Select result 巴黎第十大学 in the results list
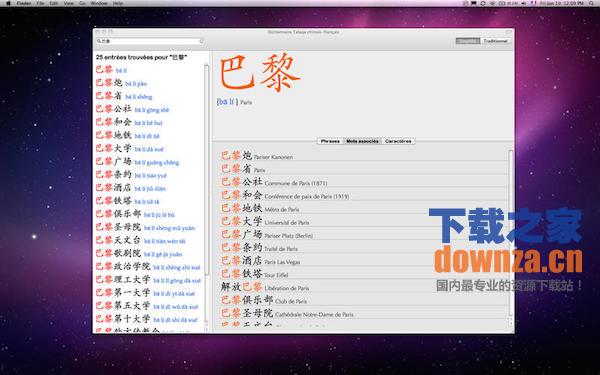600x375 pixels. coord(147,319)
